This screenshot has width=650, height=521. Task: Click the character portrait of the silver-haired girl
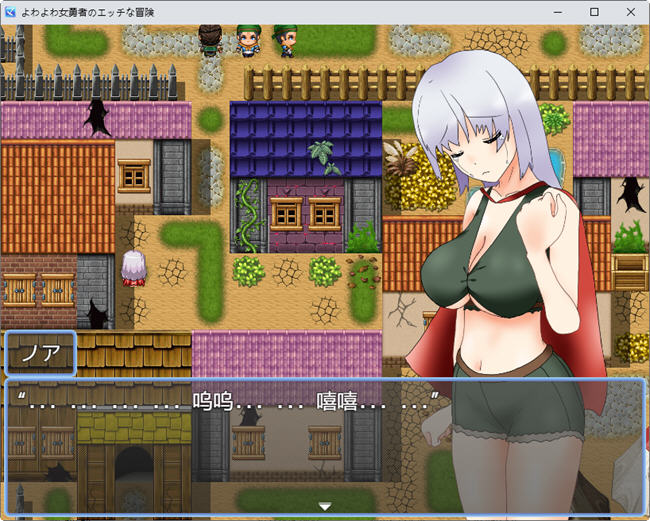500,250
